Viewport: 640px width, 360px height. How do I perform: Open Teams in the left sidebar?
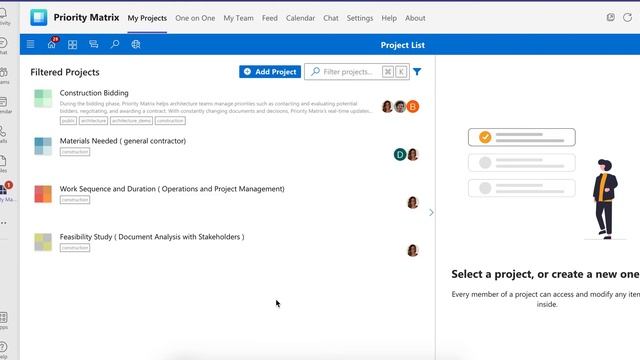(x=4, y=76)
